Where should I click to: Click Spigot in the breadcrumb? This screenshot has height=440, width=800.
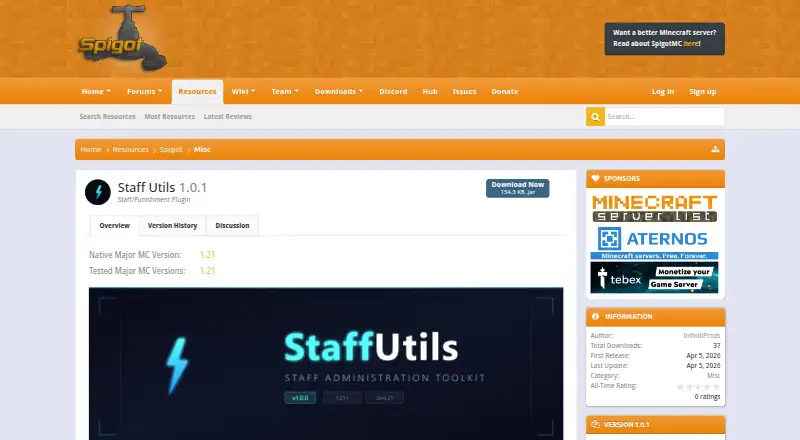[171, 150]
